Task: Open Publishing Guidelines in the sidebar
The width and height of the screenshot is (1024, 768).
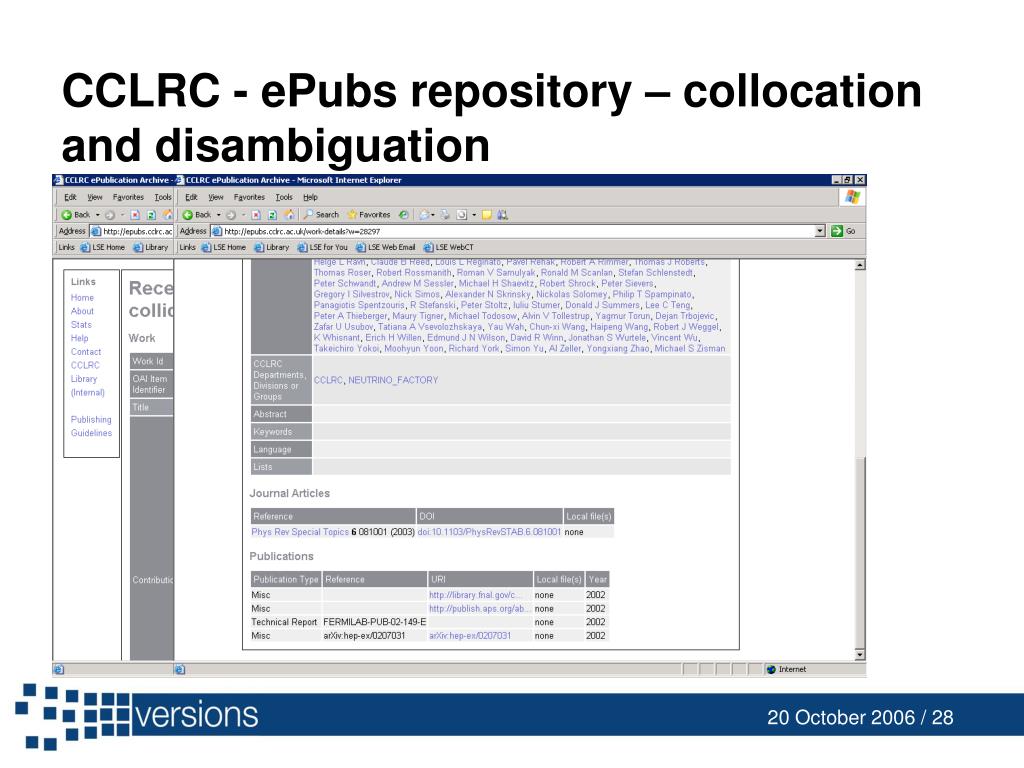Action: [91, 426]
